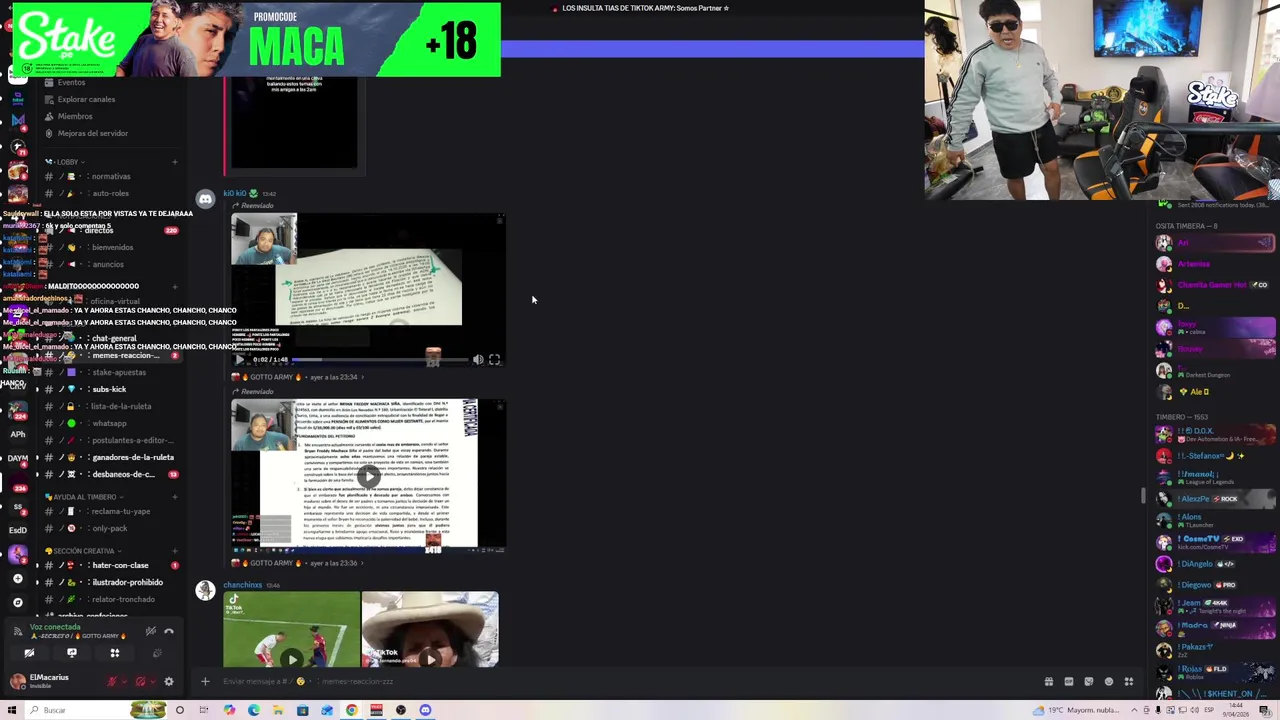Expand microphone input options arrow
Viewport: 1280px width, 720px height.
(x=123, y=682)
